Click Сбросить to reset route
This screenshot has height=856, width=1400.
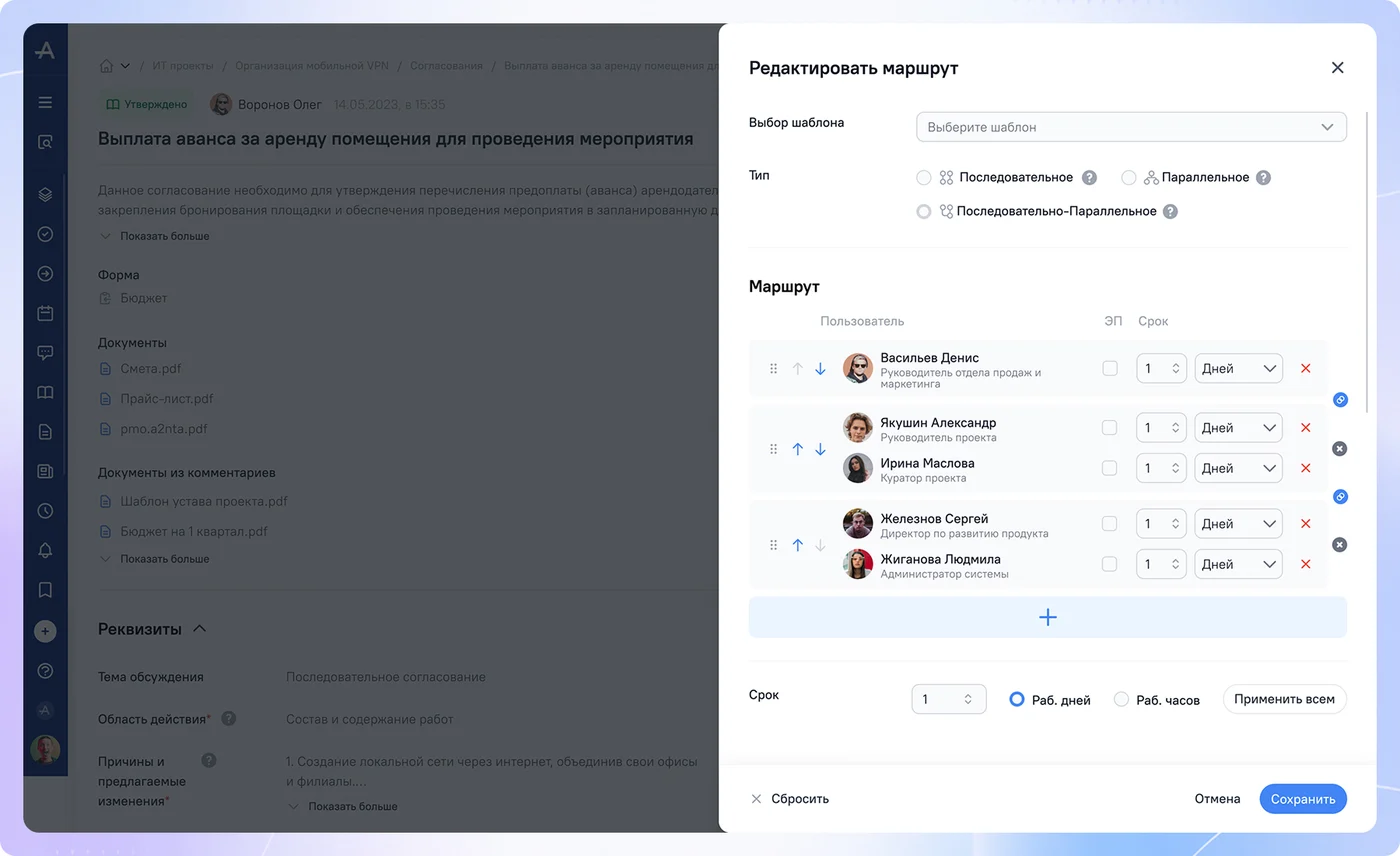point(790,799)
